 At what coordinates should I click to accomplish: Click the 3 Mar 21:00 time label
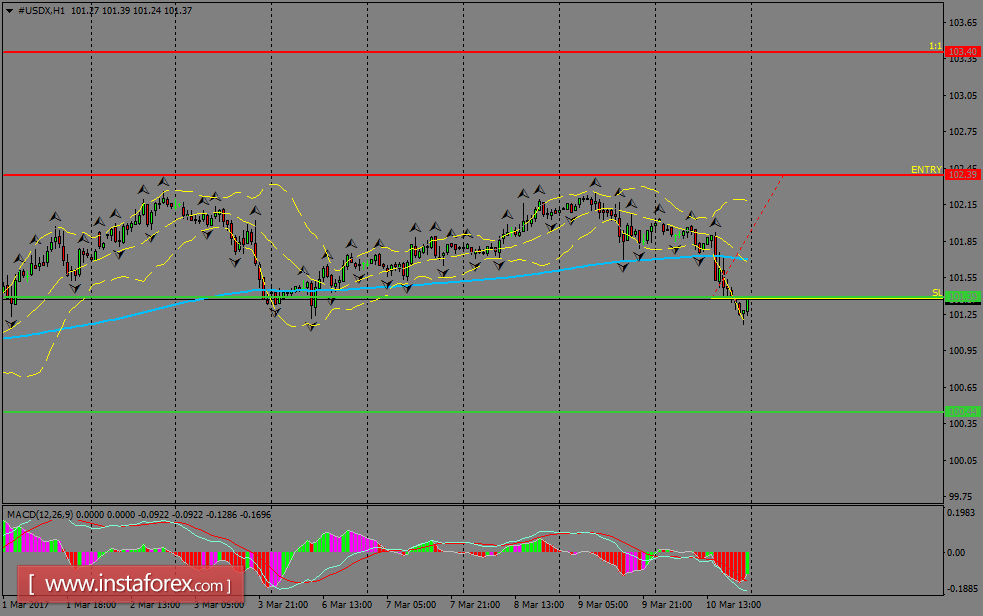283,605
